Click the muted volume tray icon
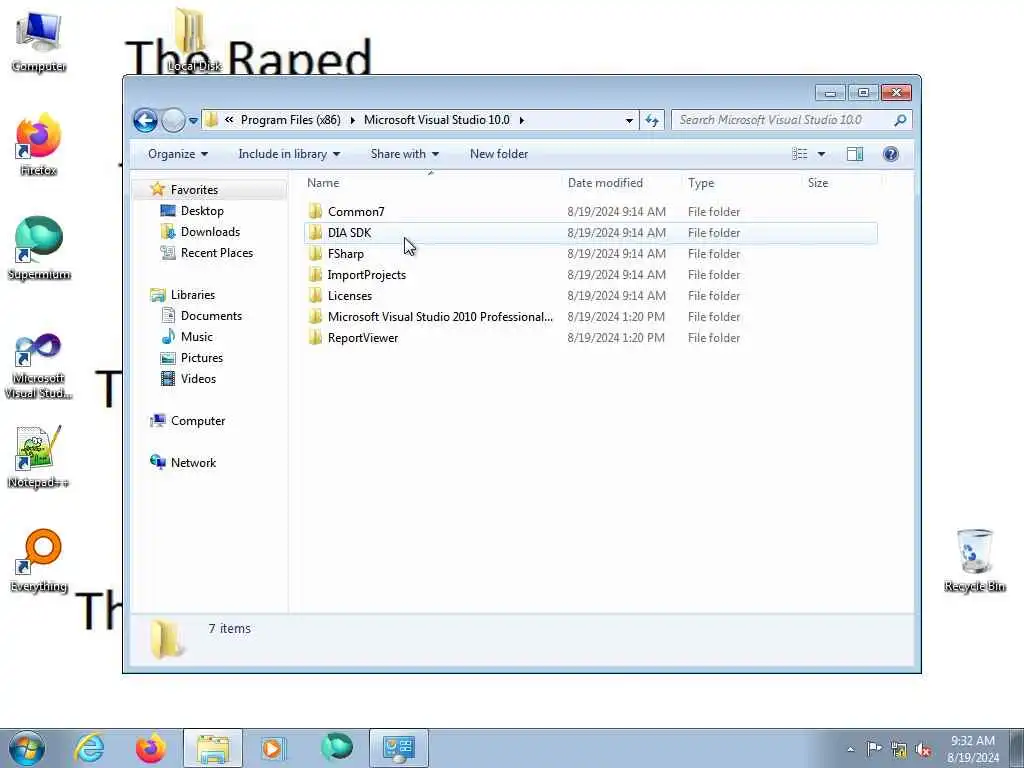1024x768 pixels. click(x=923, y=749)
